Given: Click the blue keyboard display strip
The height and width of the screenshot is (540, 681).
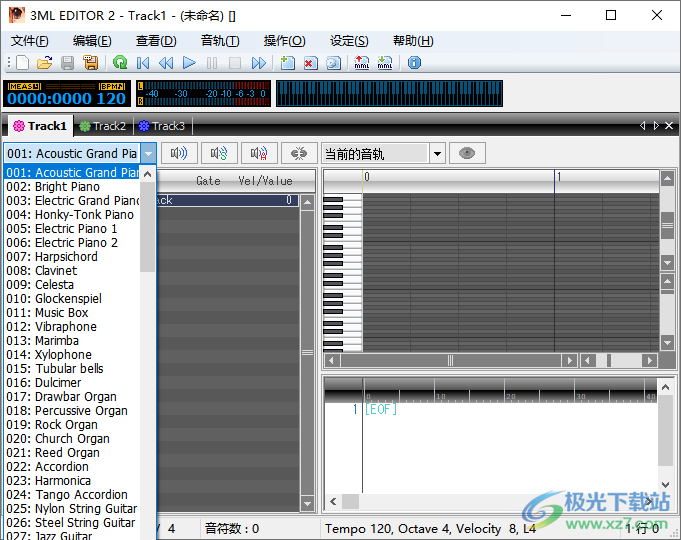Looking at the screenshot, I should click(x=390, y=93).
